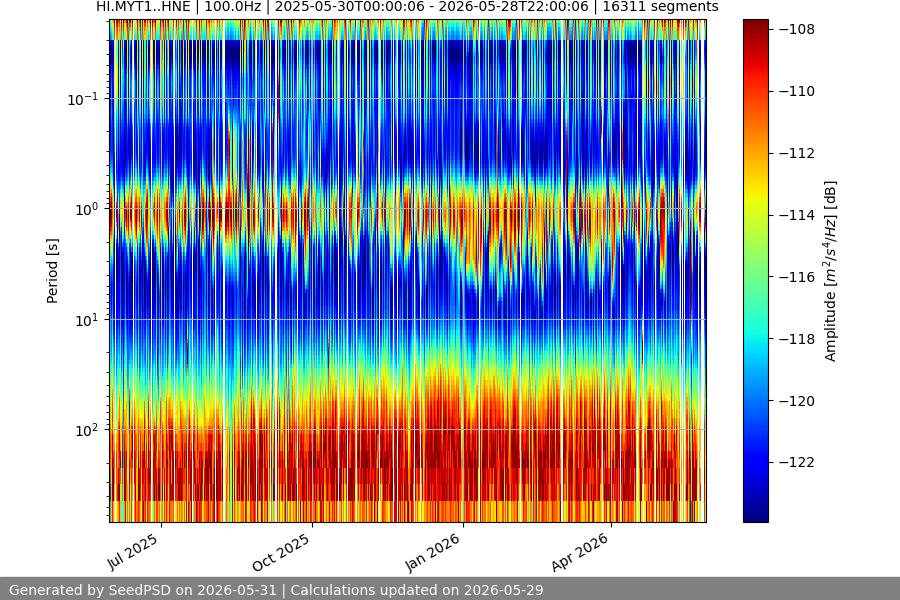The height and width of the screenshot is (600, 900).
Task: Click the colorbar '-114' tick label
Action: [x=797, y=215]
